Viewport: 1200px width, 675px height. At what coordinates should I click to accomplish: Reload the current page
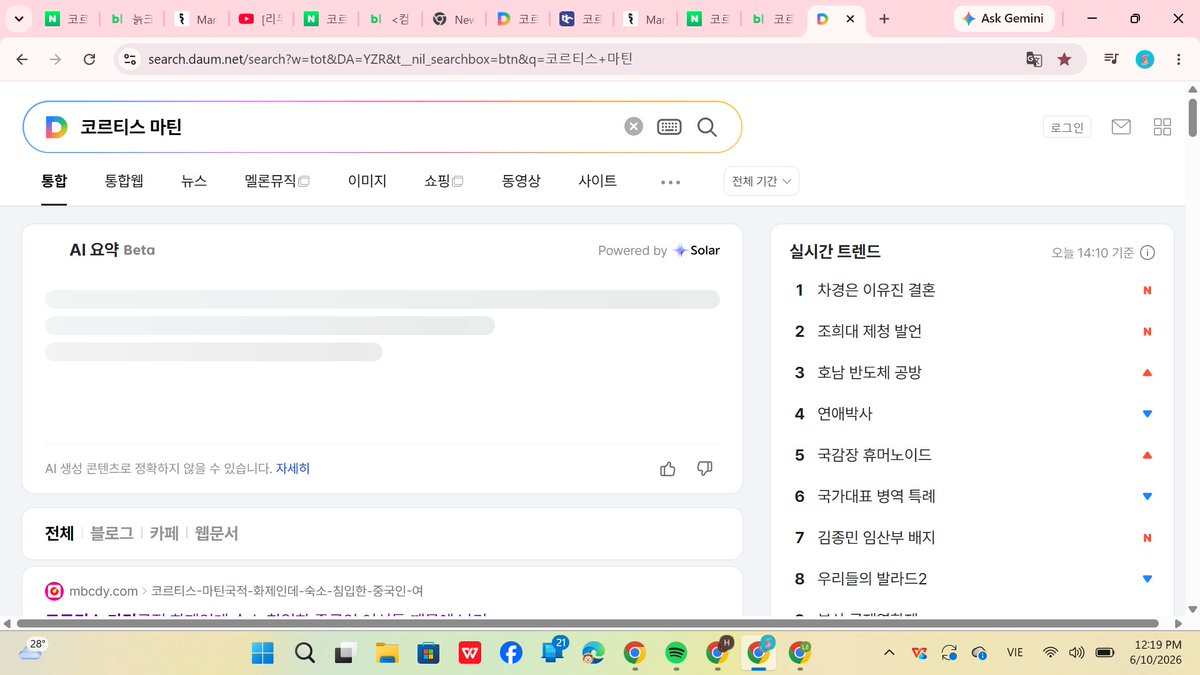89,59
